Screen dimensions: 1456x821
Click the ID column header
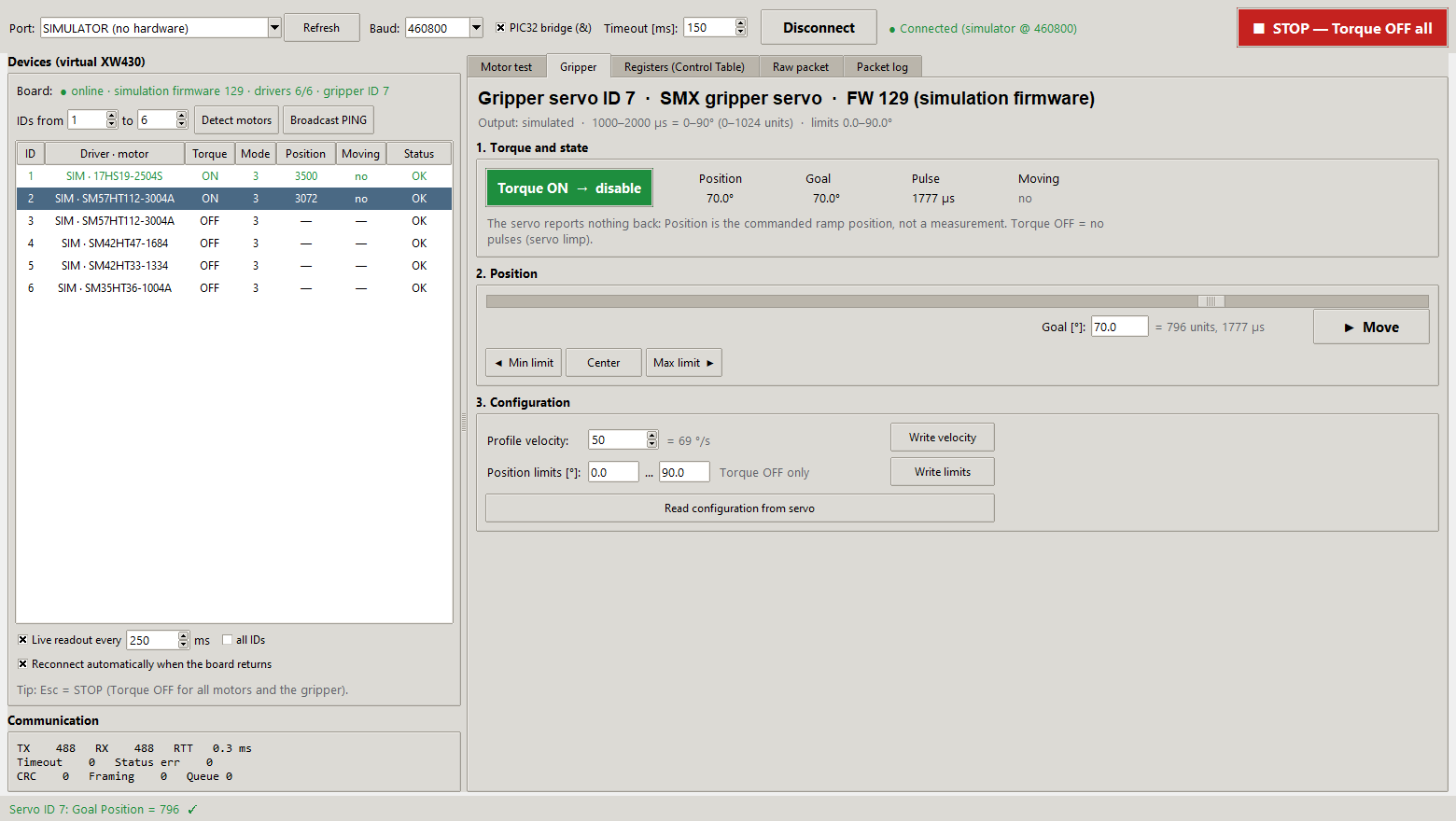click(x=31, y=154)
